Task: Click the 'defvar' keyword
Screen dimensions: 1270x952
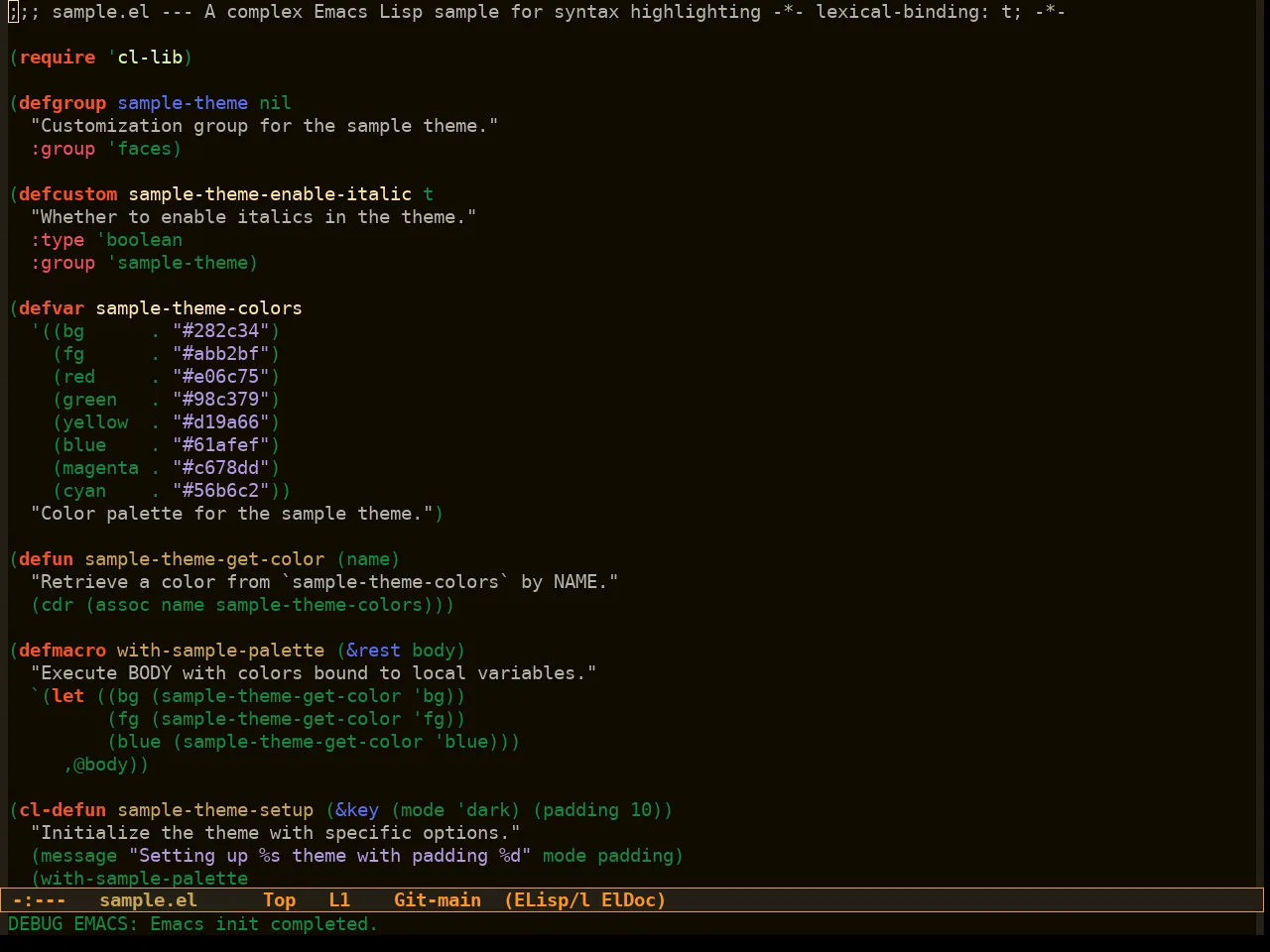Action: (x=52, y=308)
